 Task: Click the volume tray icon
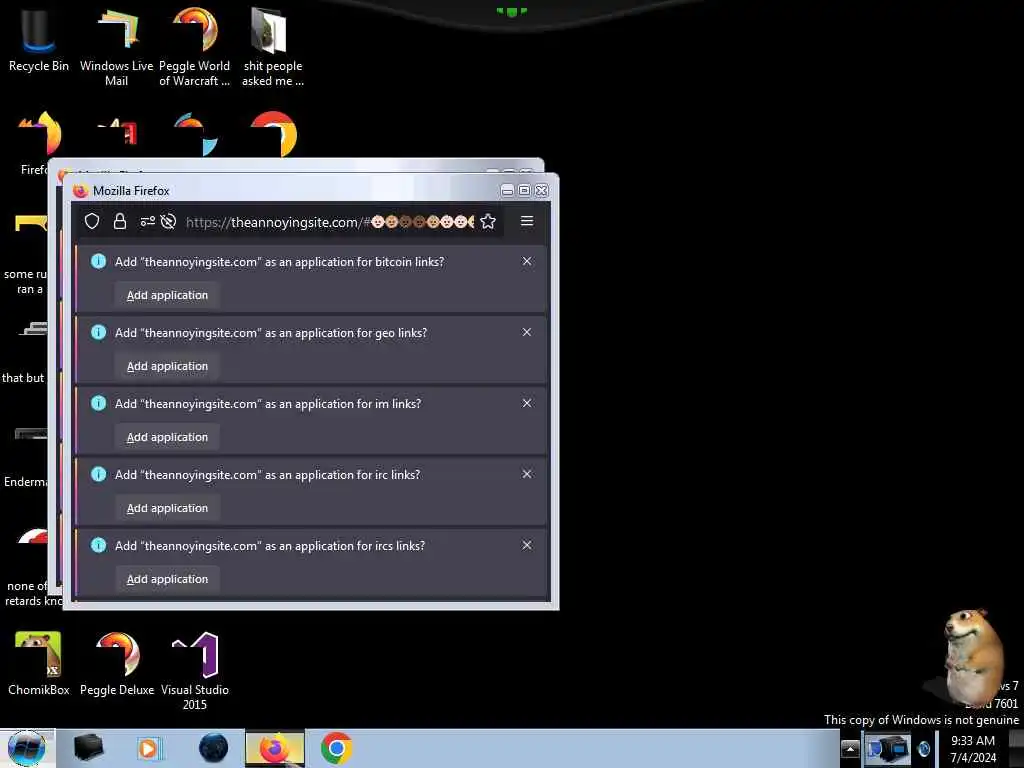point(924,749)
